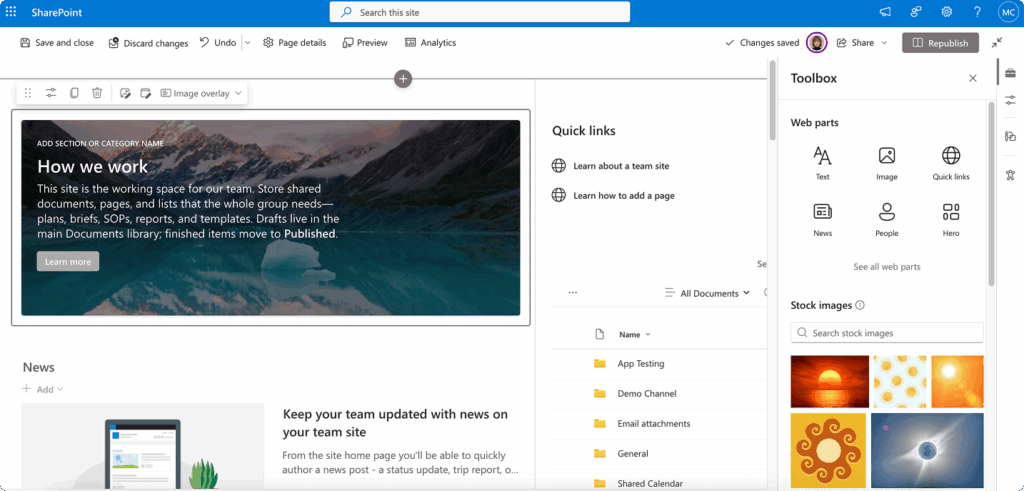Viewport: 1024px width, 491px height.
Task: Add the People web part from Toolbox
Action: (x=886, y=218)
